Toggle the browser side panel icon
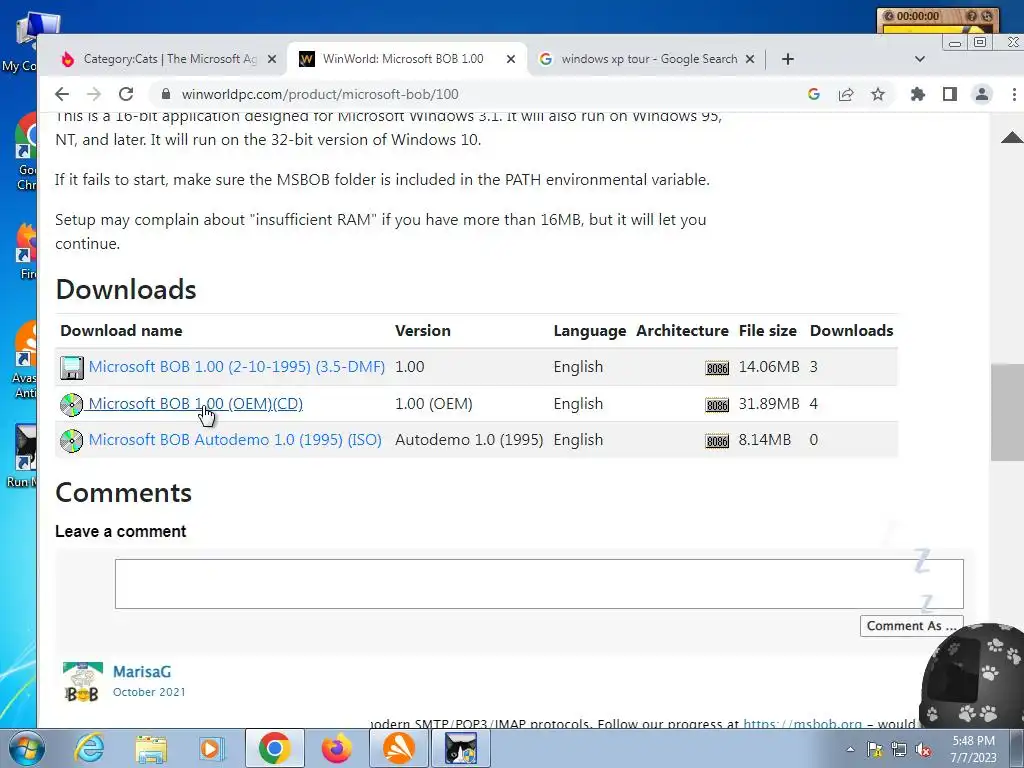Viewport: 1024px width, 768px height. (950, 94)
